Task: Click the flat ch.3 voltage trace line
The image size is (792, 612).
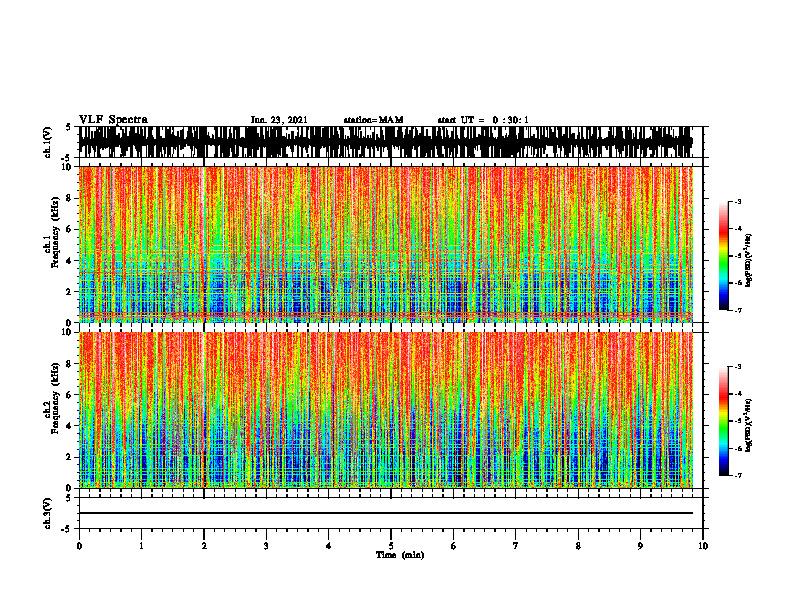Action: tap(386, 513)
